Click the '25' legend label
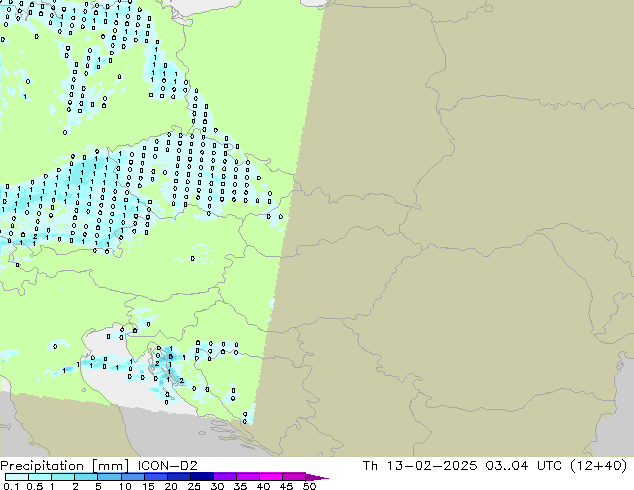Viewport: 634px width, 490px height. click(194, 486)
